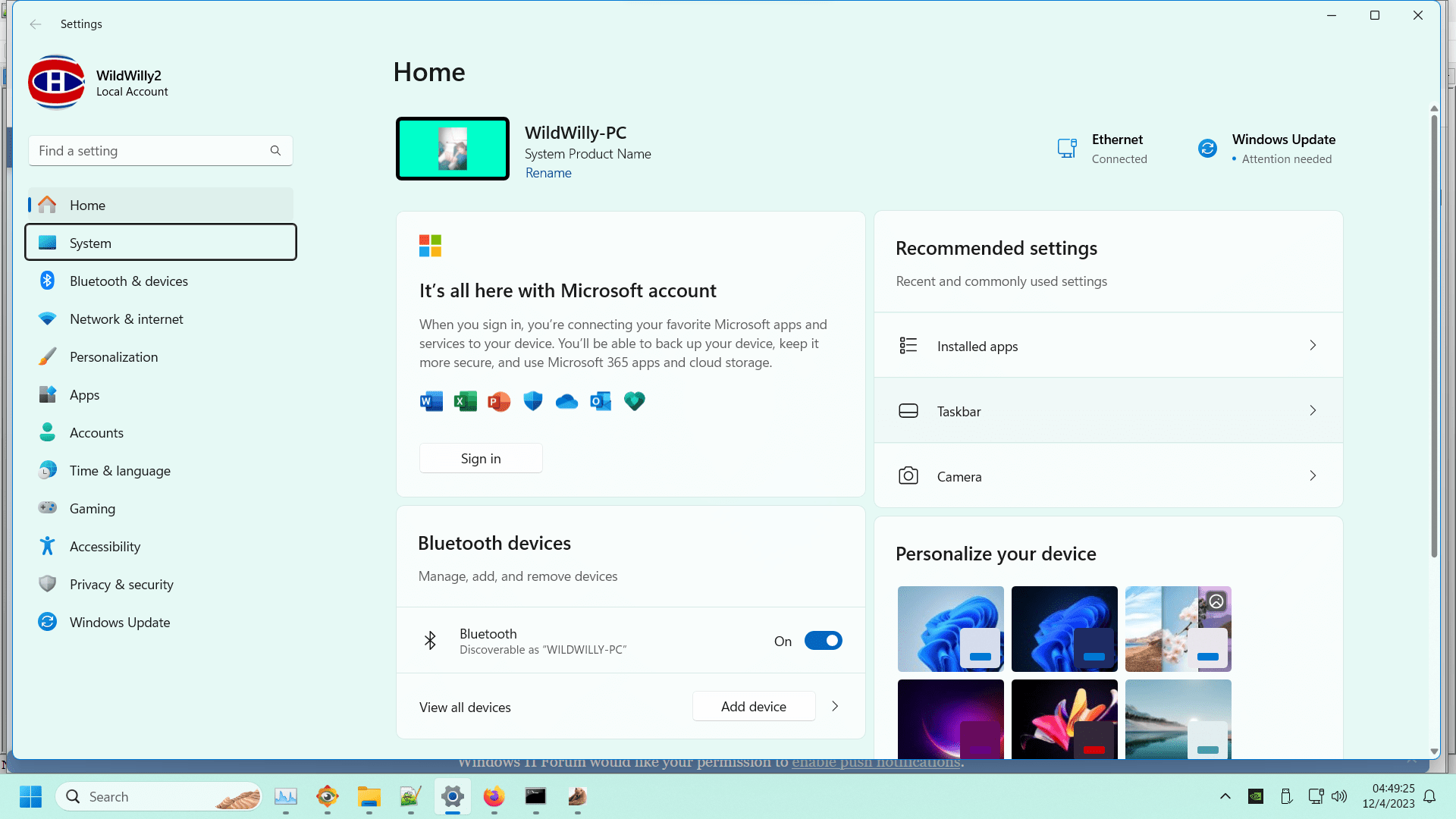Open Windows Update in the sidebar

coord(161,623)
